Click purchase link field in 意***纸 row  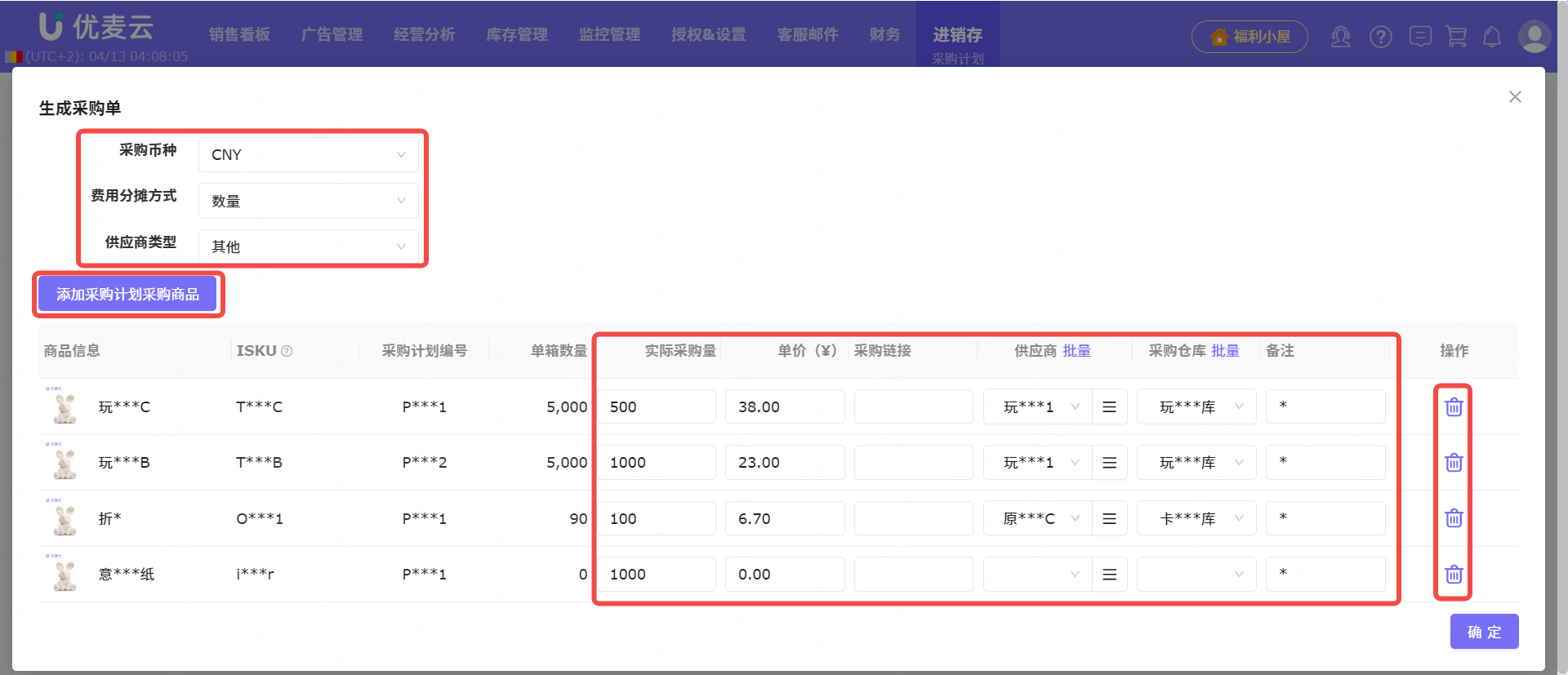(x=914, y=574)
